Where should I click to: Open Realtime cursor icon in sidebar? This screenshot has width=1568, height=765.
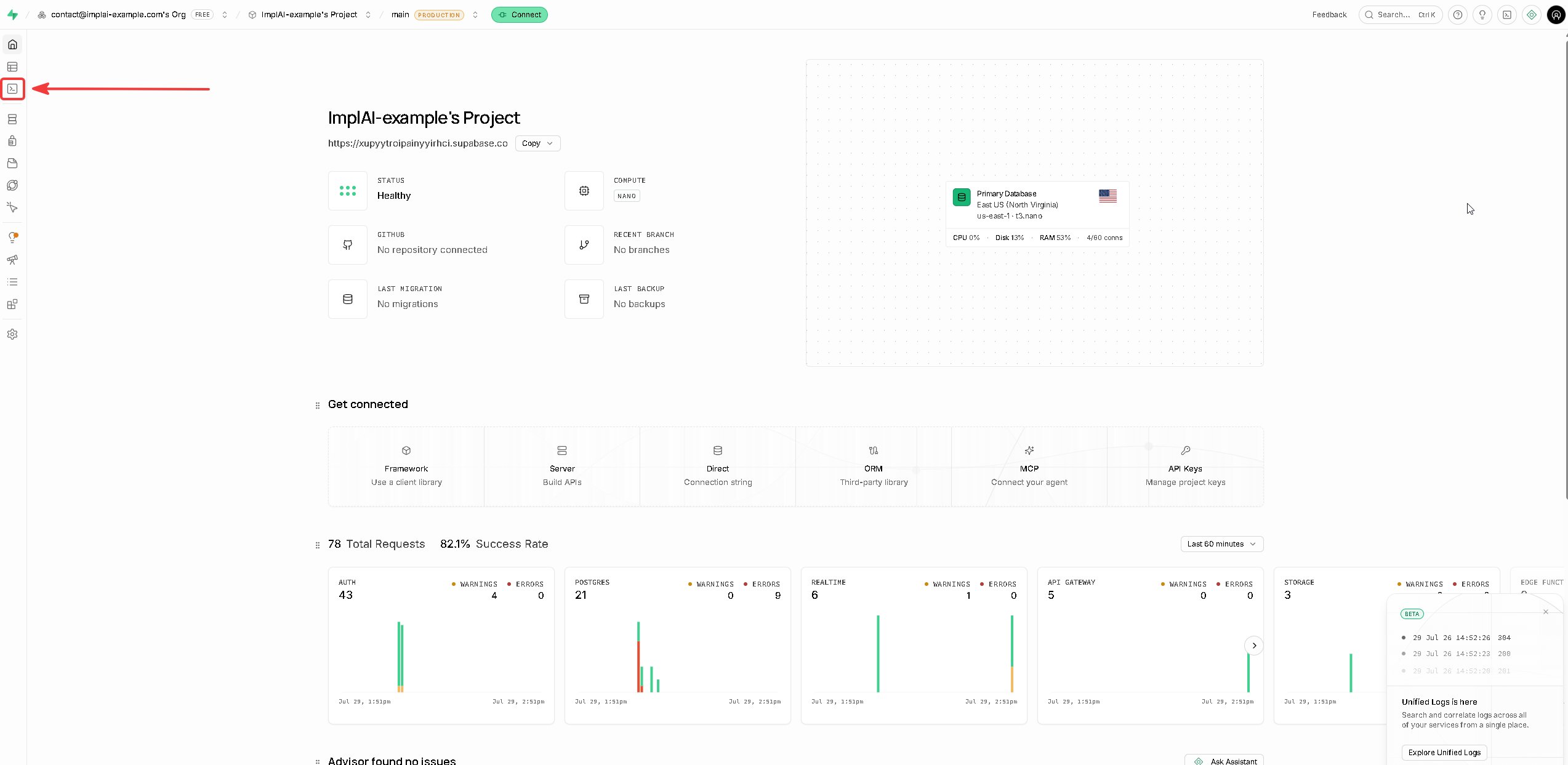[x=12, y=207]
